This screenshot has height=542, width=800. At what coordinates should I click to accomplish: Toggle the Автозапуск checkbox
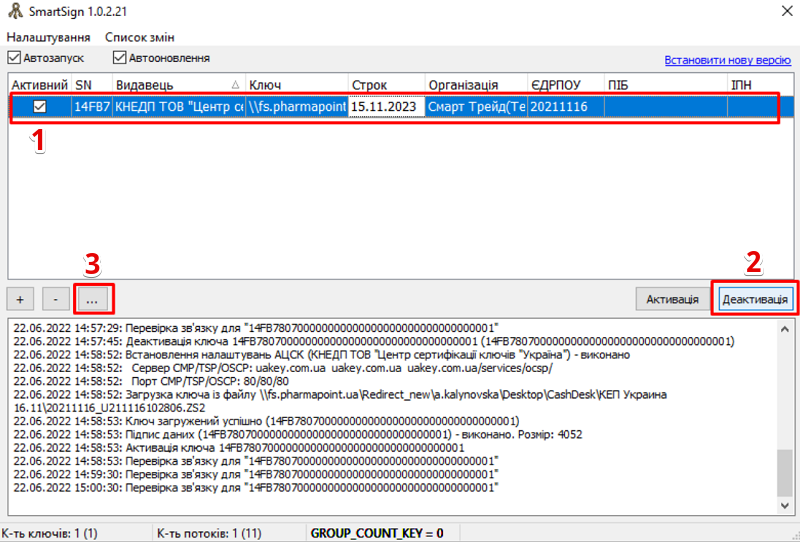tap(15, 58)
